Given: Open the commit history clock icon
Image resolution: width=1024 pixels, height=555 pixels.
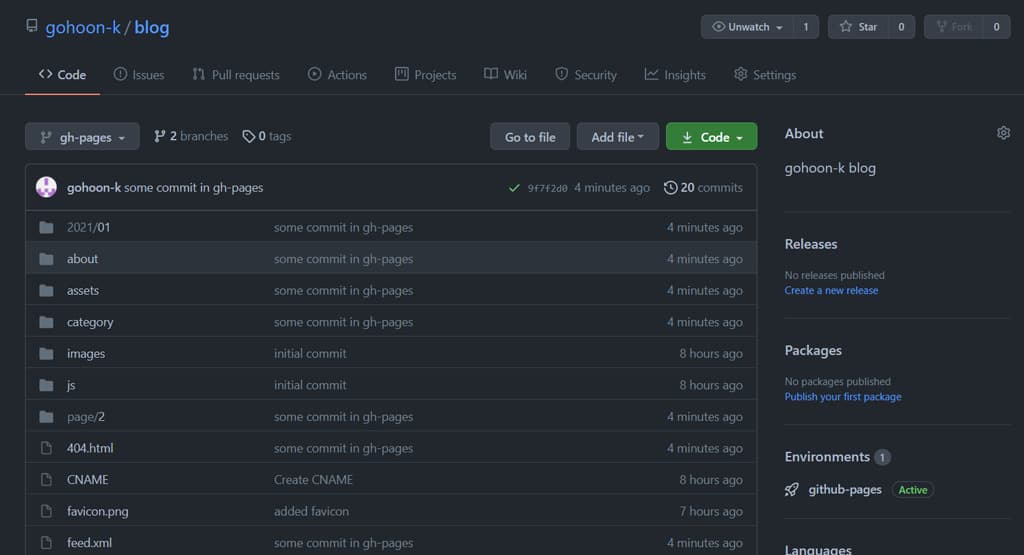Looking at the screenshot, I should tap(670, 187).
